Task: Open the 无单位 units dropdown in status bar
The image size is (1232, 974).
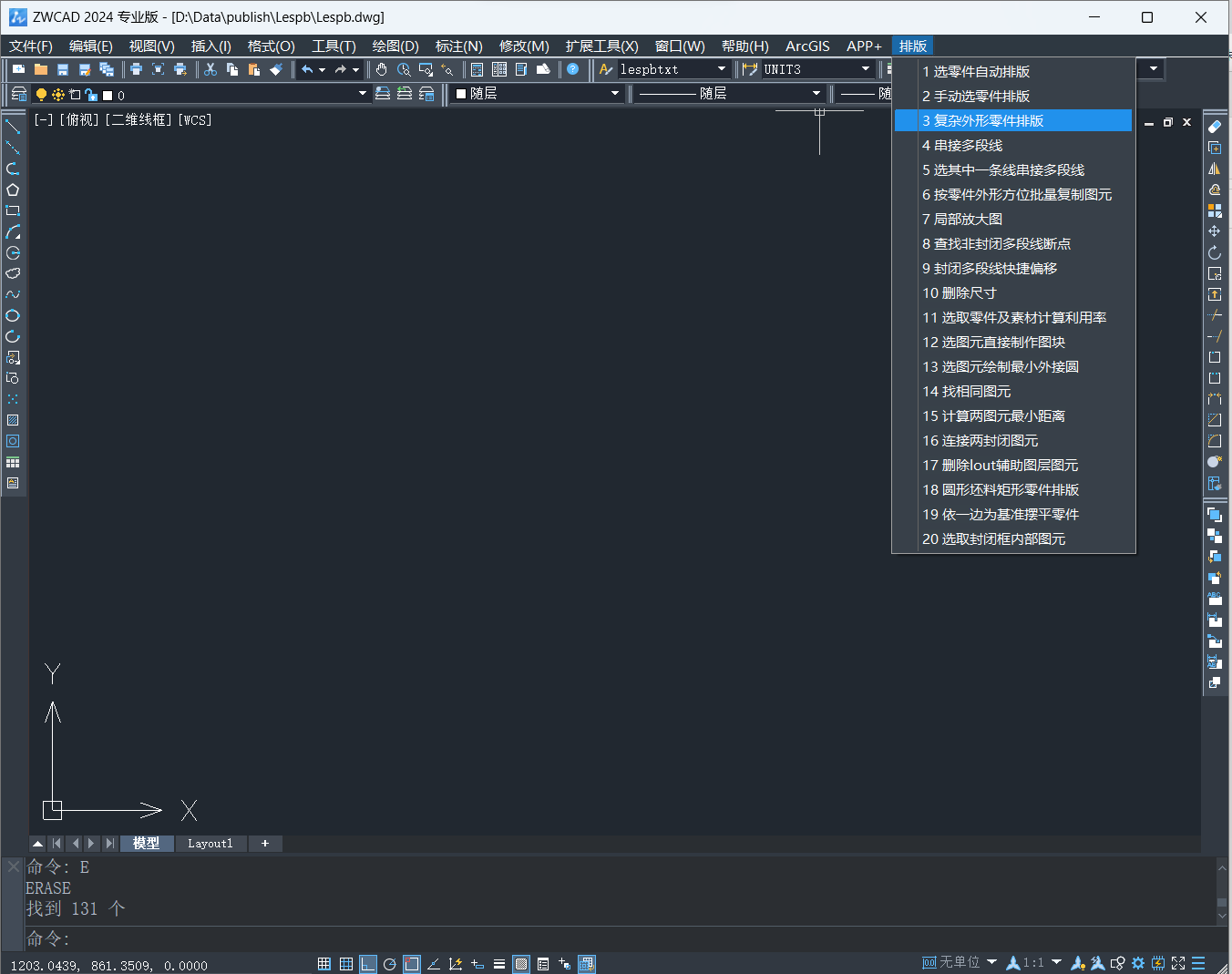Action: (991, 962)
